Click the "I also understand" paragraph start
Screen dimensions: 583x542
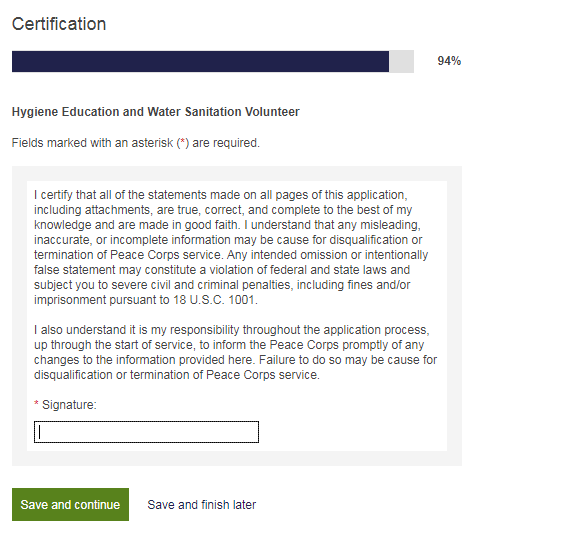[x=232, y=330]
